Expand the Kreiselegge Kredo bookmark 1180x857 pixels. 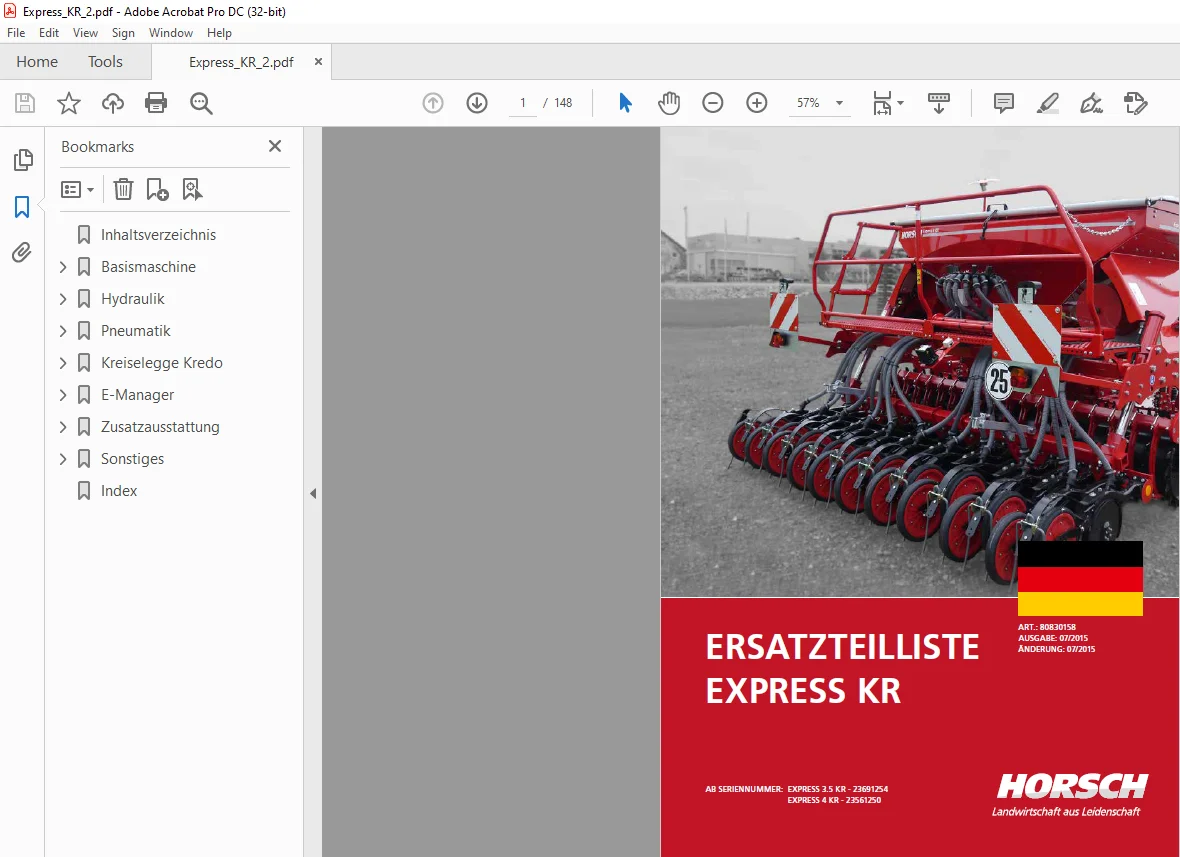click(x=63, y=363)
